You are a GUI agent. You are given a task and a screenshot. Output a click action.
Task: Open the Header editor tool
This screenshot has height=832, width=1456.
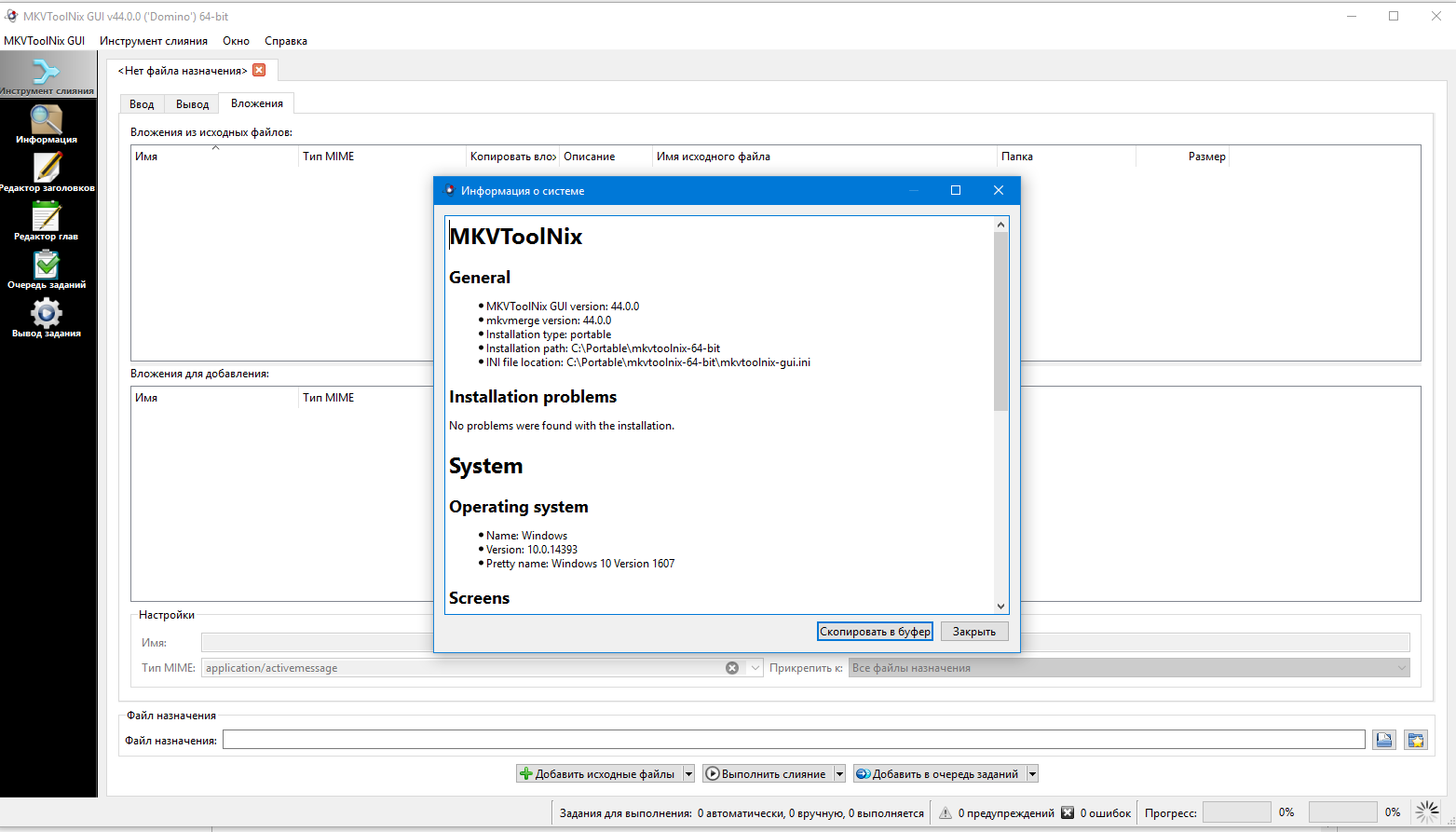pyautogui.click(x=47, y=171)
